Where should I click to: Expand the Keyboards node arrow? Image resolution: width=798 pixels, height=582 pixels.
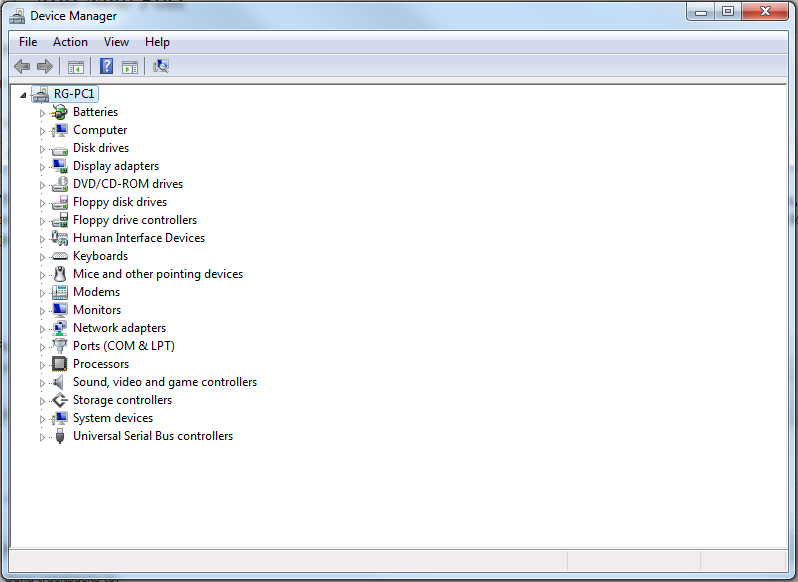[43, 257]
